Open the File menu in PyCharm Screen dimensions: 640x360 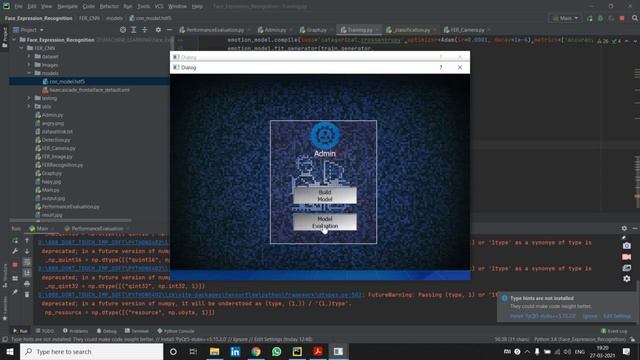tap(18, 7)
